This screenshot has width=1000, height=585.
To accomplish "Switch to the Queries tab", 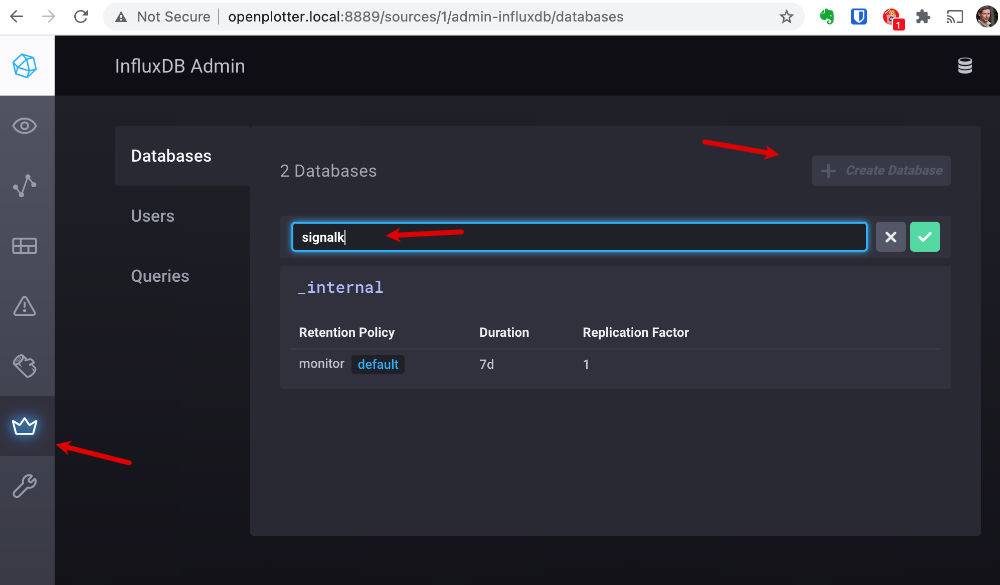I will coord(160,276).
